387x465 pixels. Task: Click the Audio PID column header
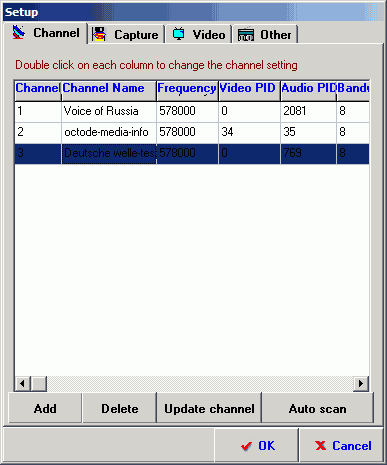[x=308, y=90]
